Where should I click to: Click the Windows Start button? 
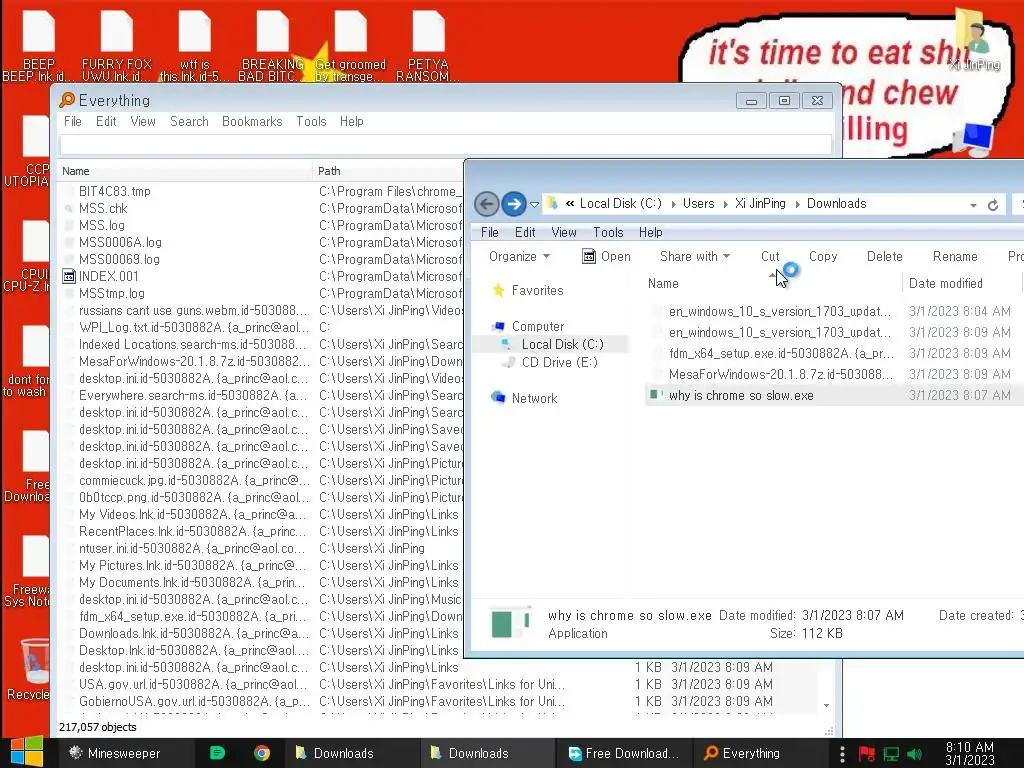(26, 752)
